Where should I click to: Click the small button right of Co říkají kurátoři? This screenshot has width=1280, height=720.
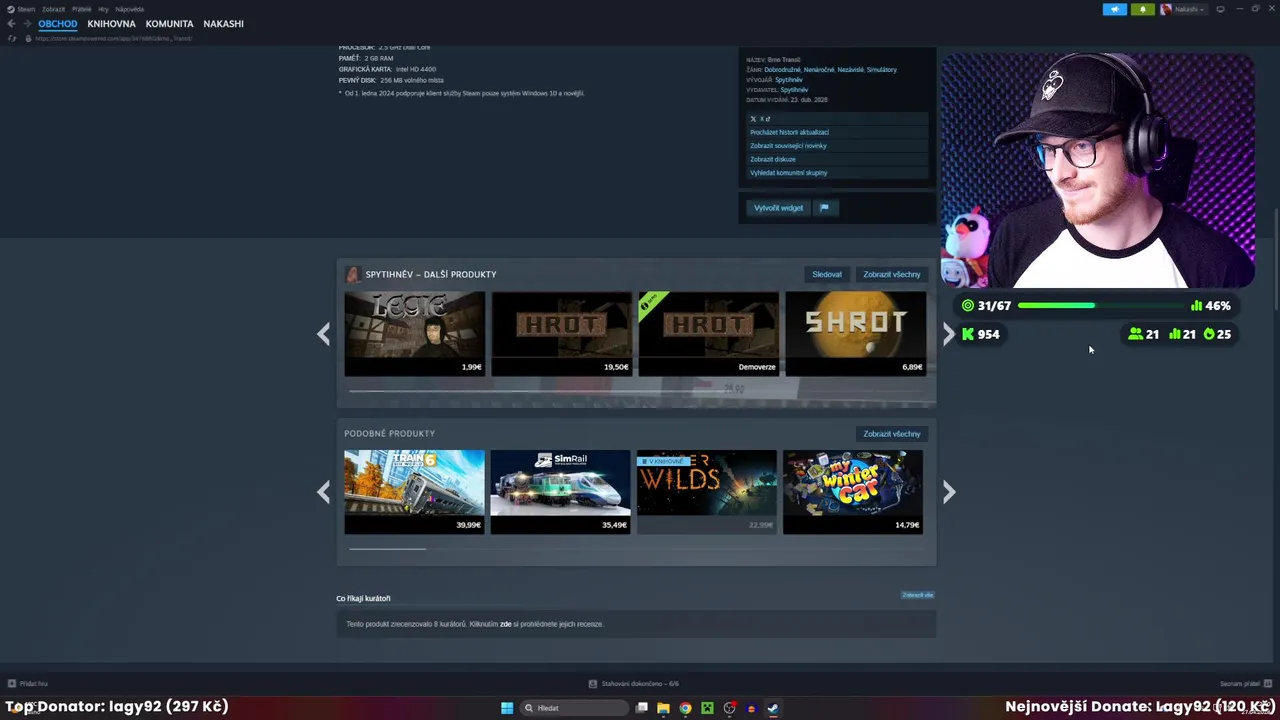918,595
